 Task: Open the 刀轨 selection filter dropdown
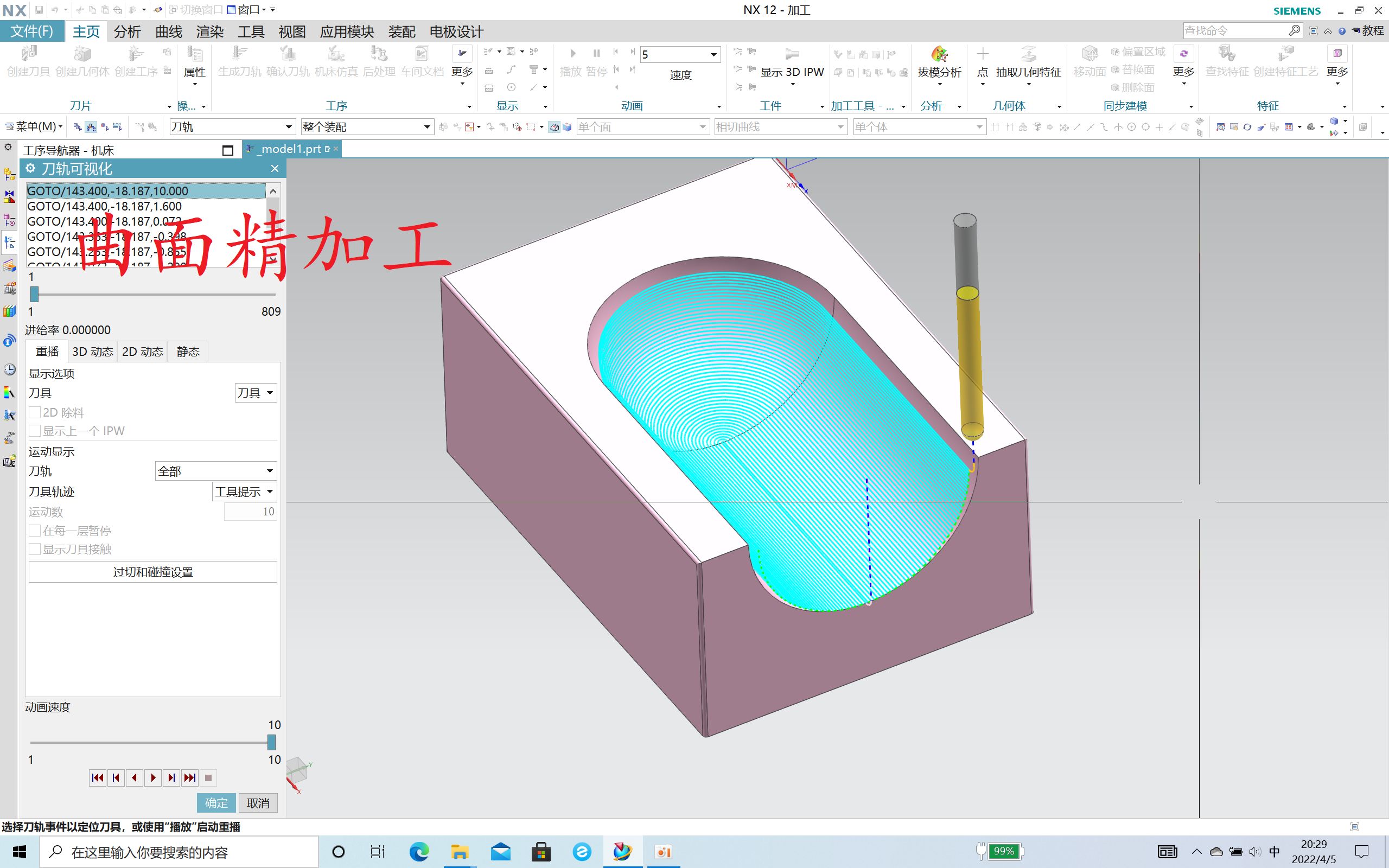[x=232, y=127]
